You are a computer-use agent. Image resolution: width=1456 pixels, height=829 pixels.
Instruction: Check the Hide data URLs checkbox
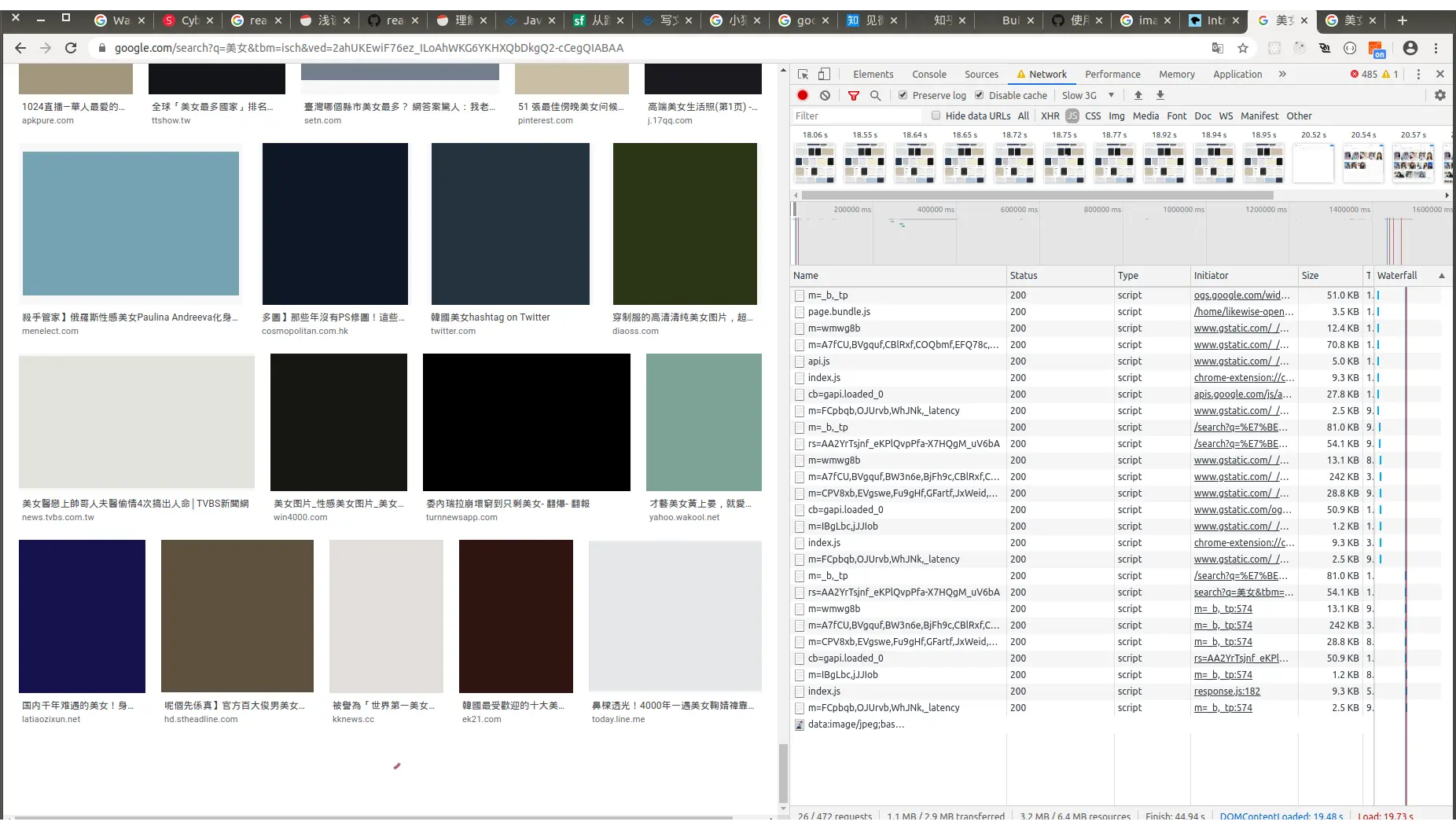936,116
